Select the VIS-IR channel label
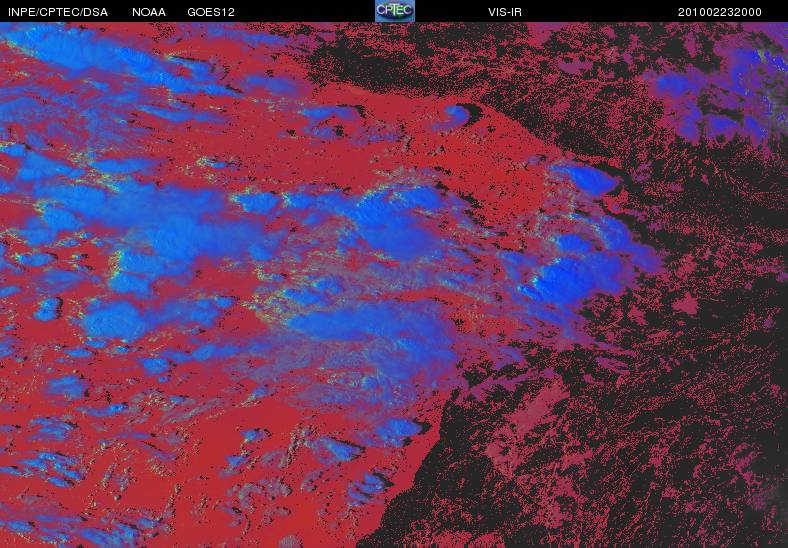 pos(505,12)
